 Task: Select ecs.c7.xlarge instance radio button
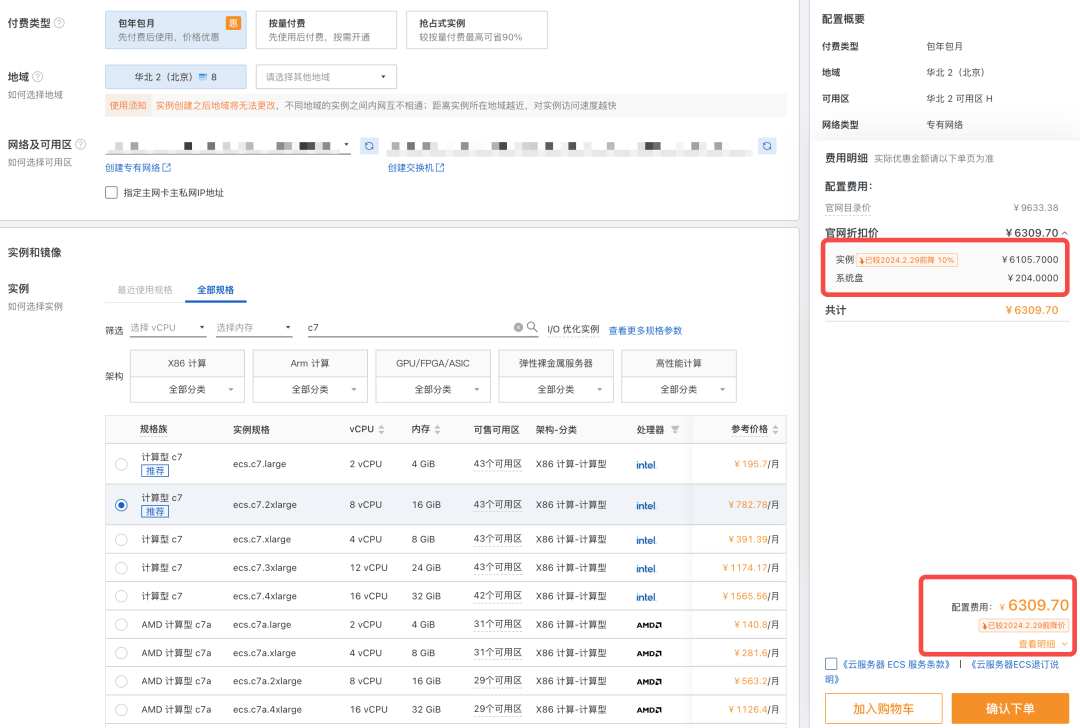coord(121,539)
